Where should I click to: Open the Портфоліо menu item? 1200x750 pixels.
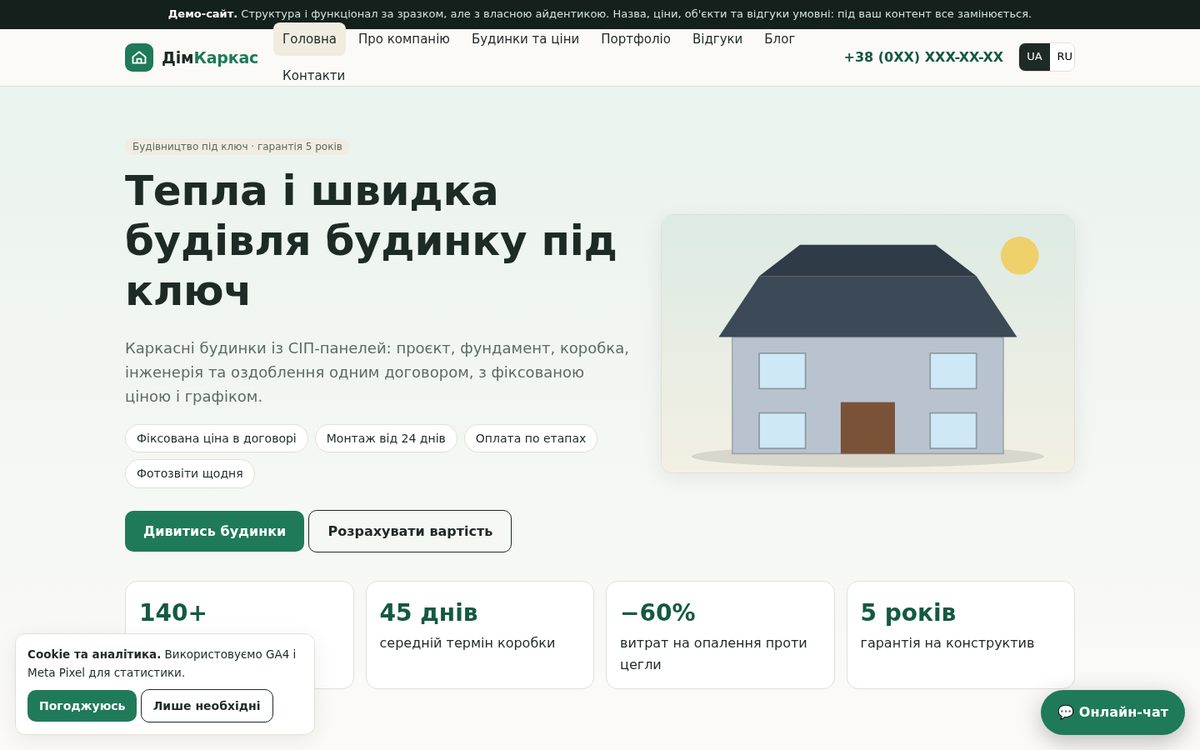[x=636, y=39]
